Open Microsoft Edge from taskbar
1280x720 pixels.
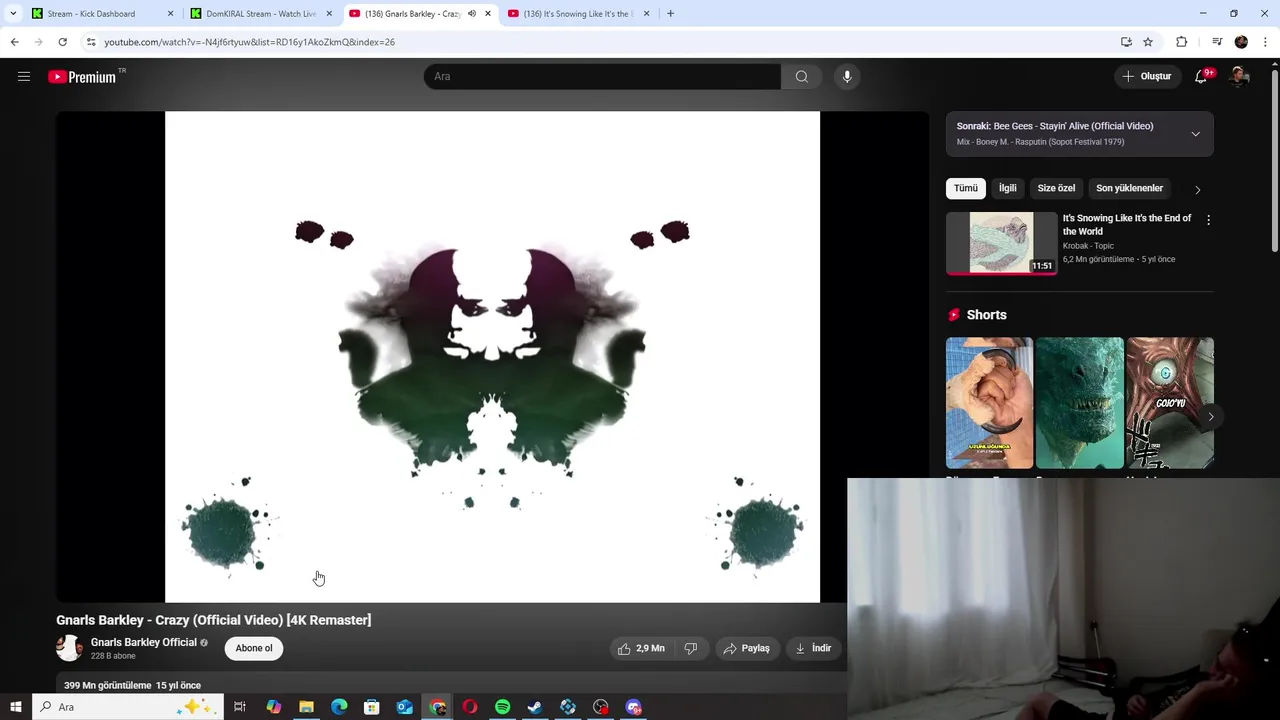(x=339, y=707)
